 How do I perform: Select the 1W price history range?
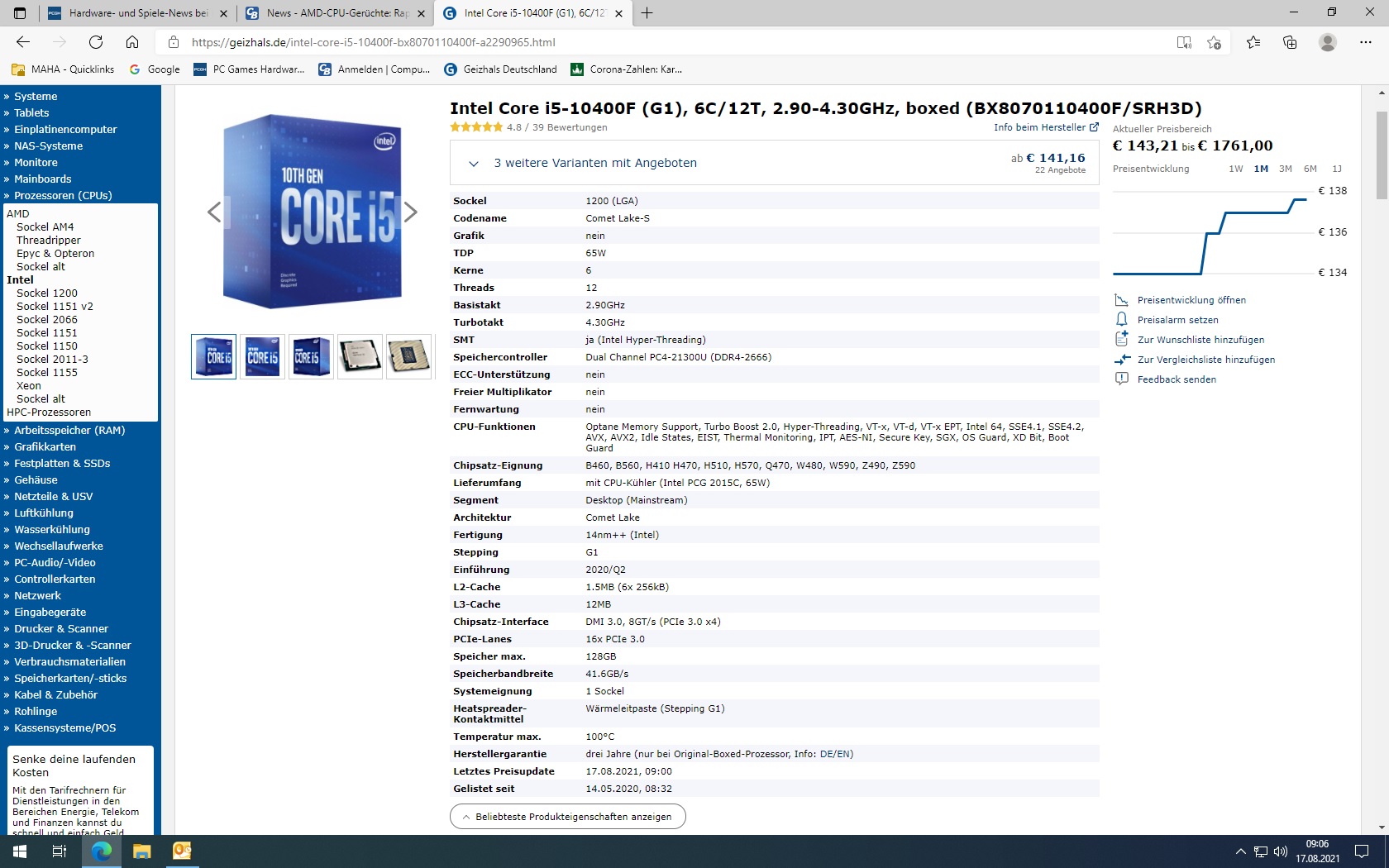1236,169
